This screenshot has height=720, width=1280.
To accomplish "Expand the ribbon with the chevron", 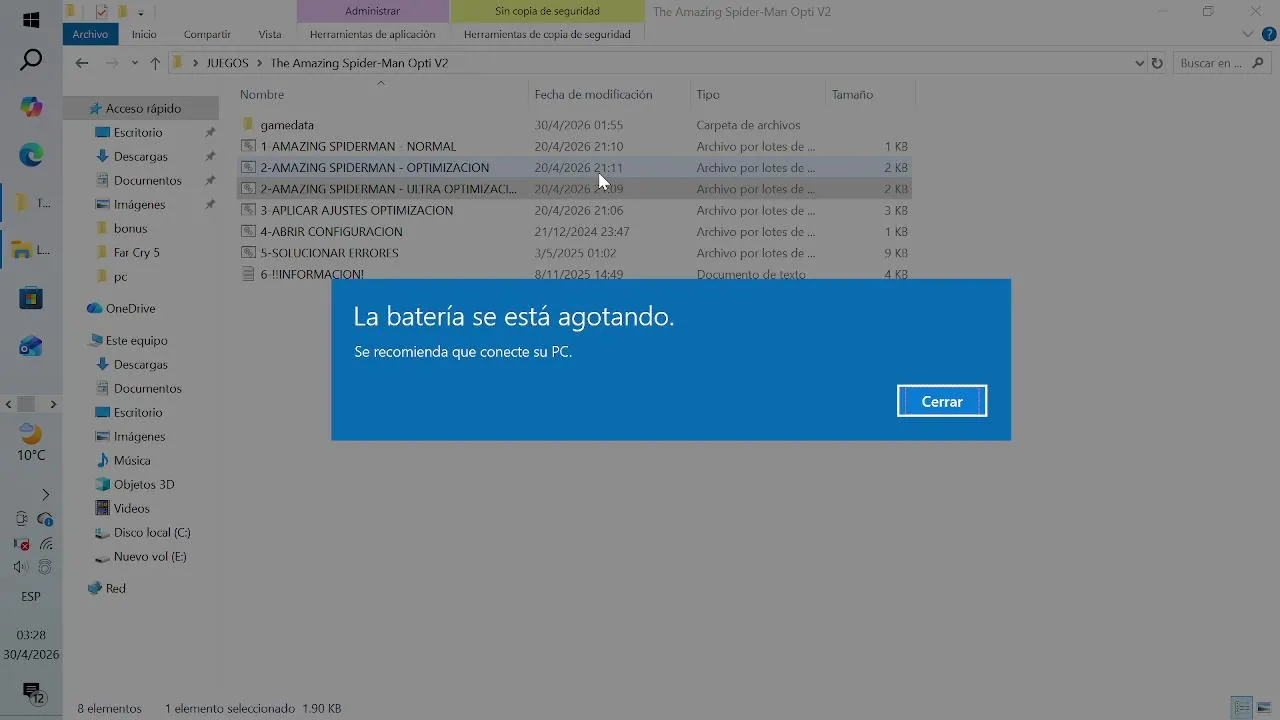I will 1247,34.
